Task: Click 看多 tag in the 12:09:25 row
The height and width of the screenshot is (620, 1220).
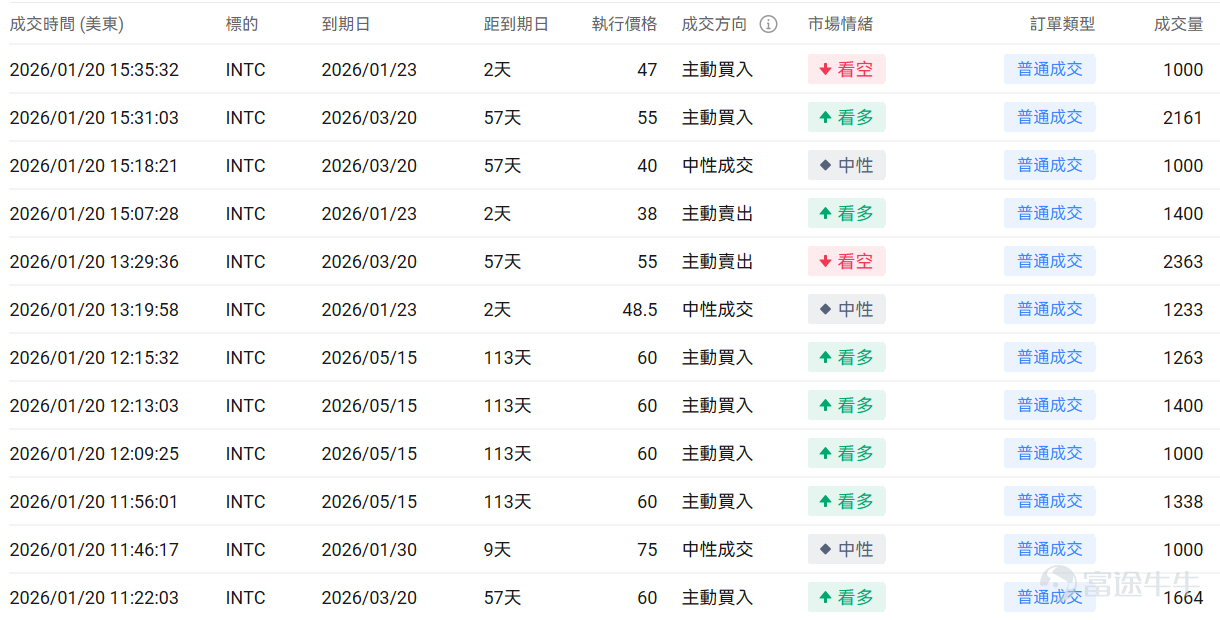Action: tap(847, 453)
